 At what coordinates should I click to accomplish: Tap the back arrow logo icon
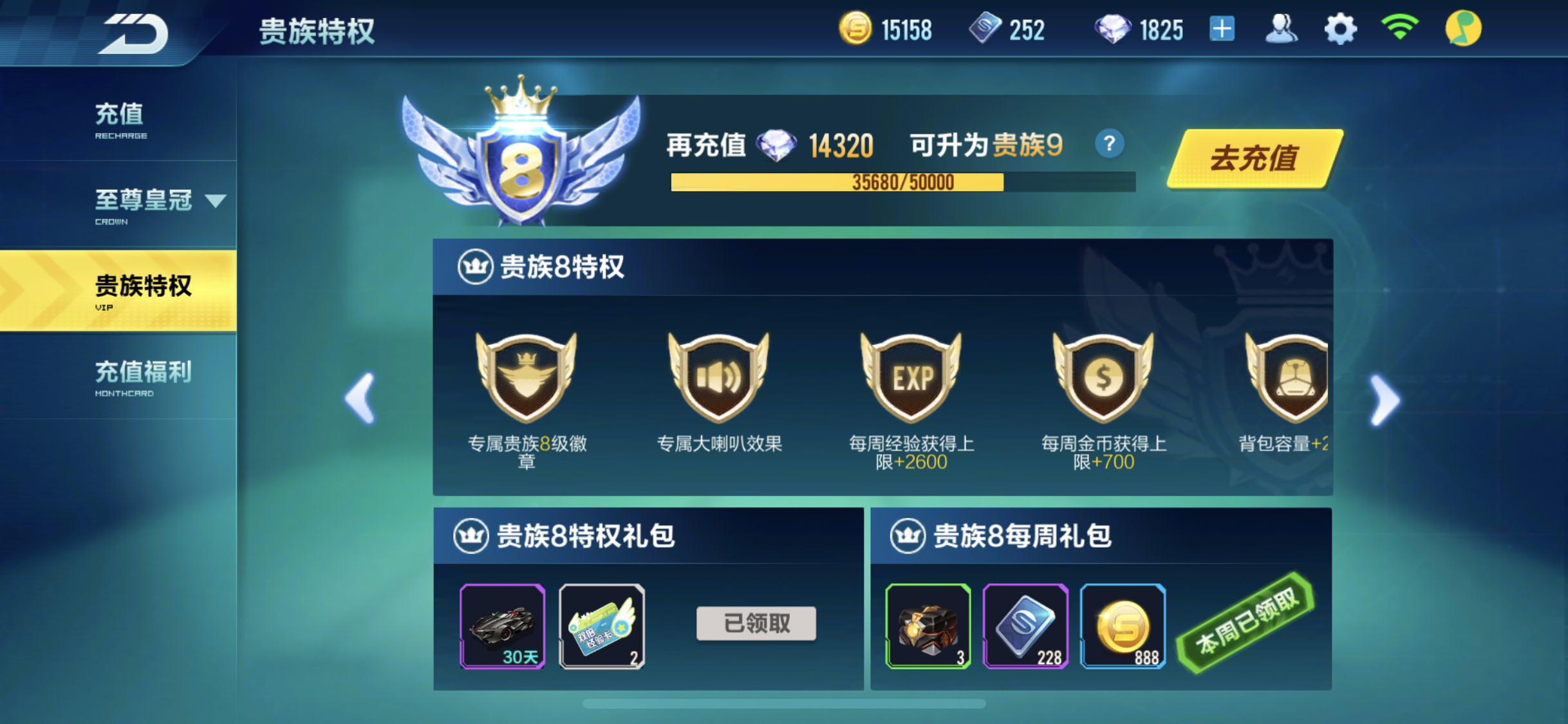pos(135,32)
